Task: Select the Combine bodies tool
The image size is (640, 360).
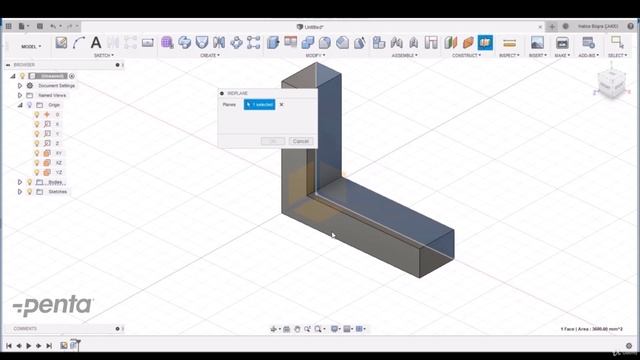Action: point(308,42)
